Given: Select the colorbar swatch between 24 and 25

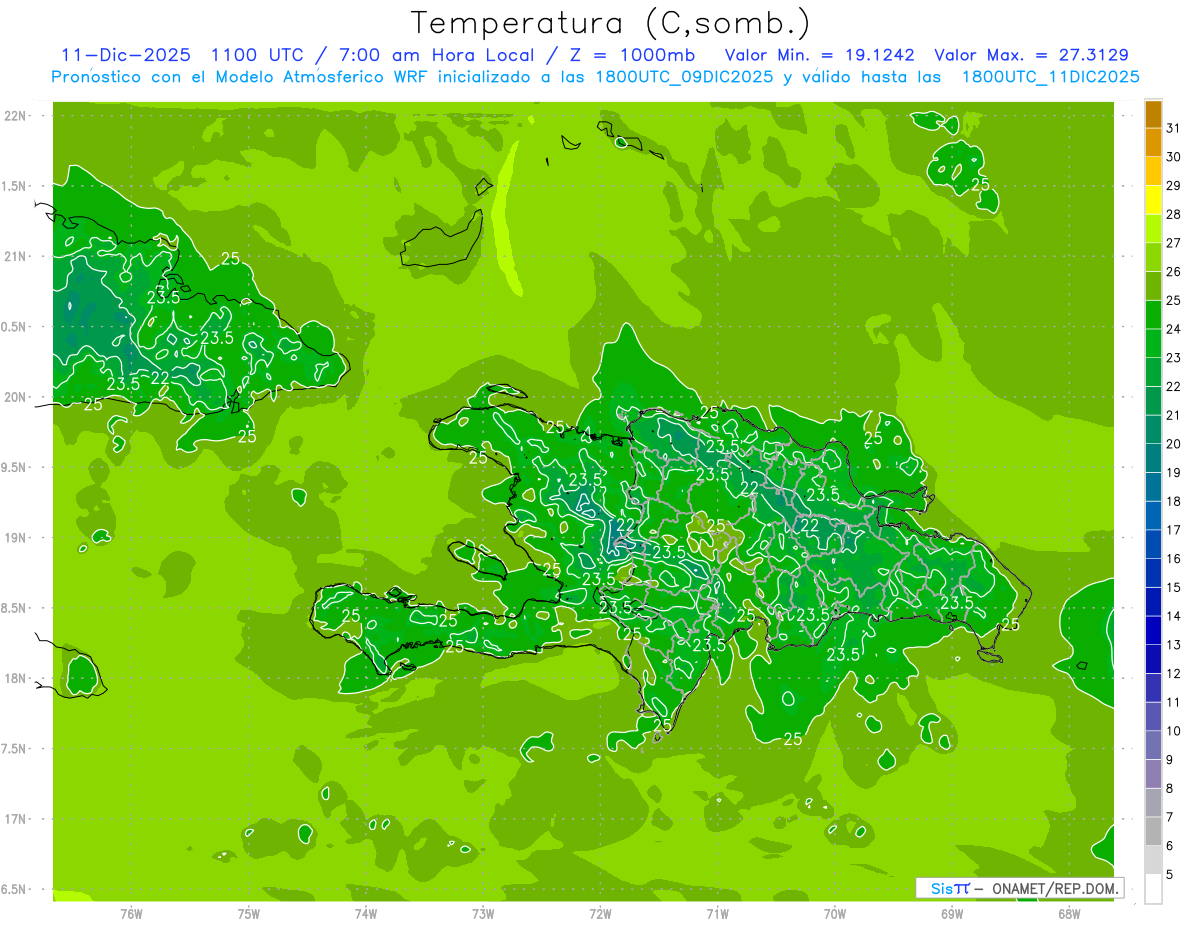Looking at the screenshot, I should click(x=1153, y=316).
